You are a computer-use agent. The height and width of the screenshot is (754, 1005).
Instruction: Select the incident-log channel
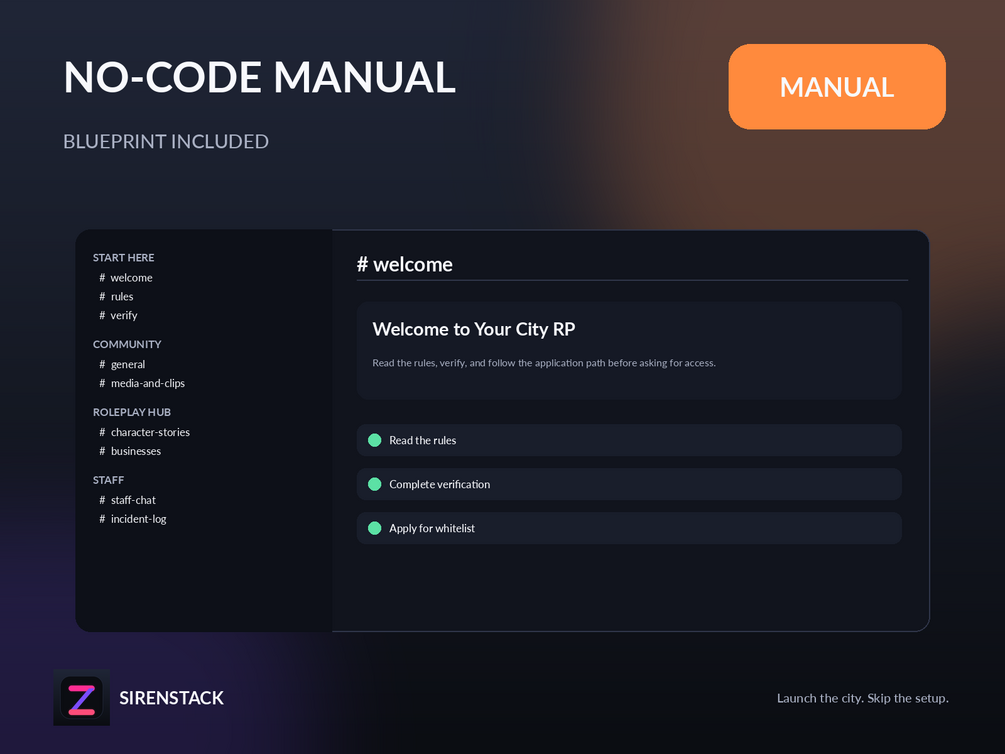point(132,519)
